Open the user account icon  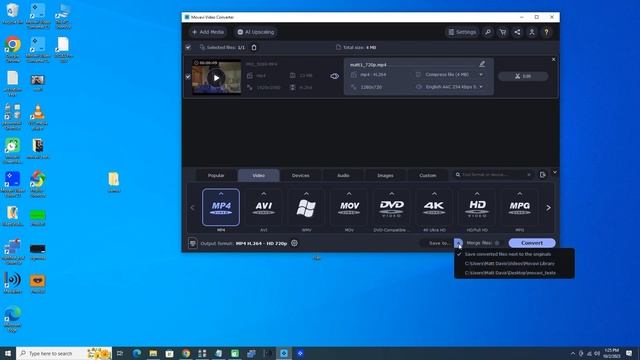532,32
